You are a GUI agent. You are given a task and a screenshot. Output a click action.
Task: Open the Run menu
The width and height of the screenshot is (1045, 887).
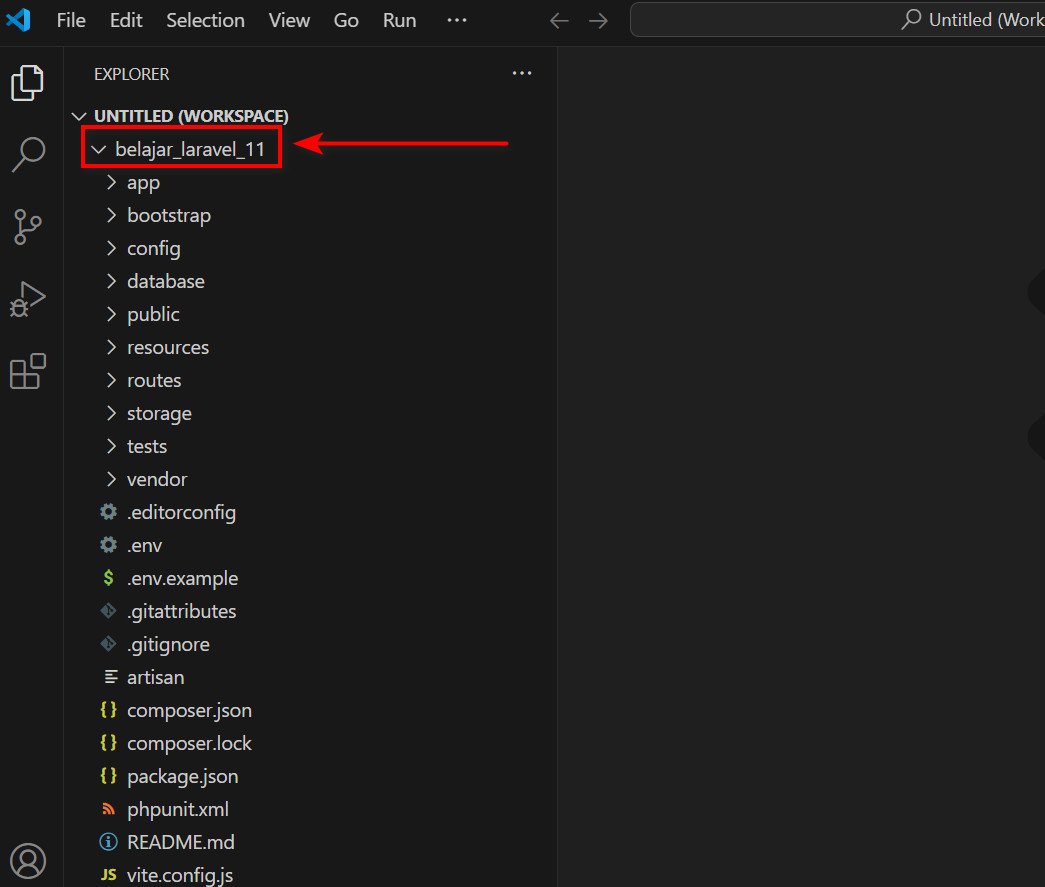399,21
